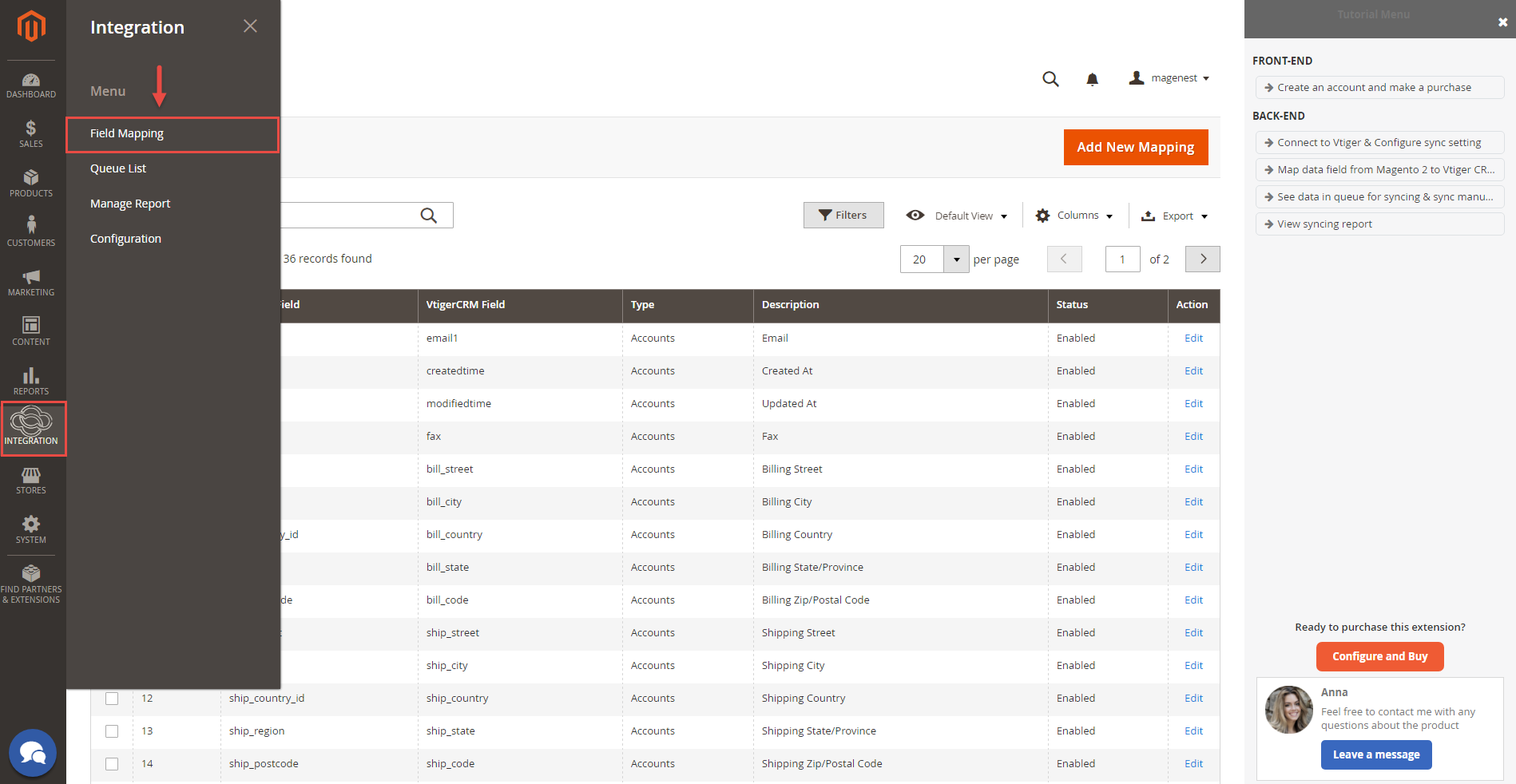Click the current page number field
The width and height of the screenshot is (1516, 784).
pos(1122,259)
